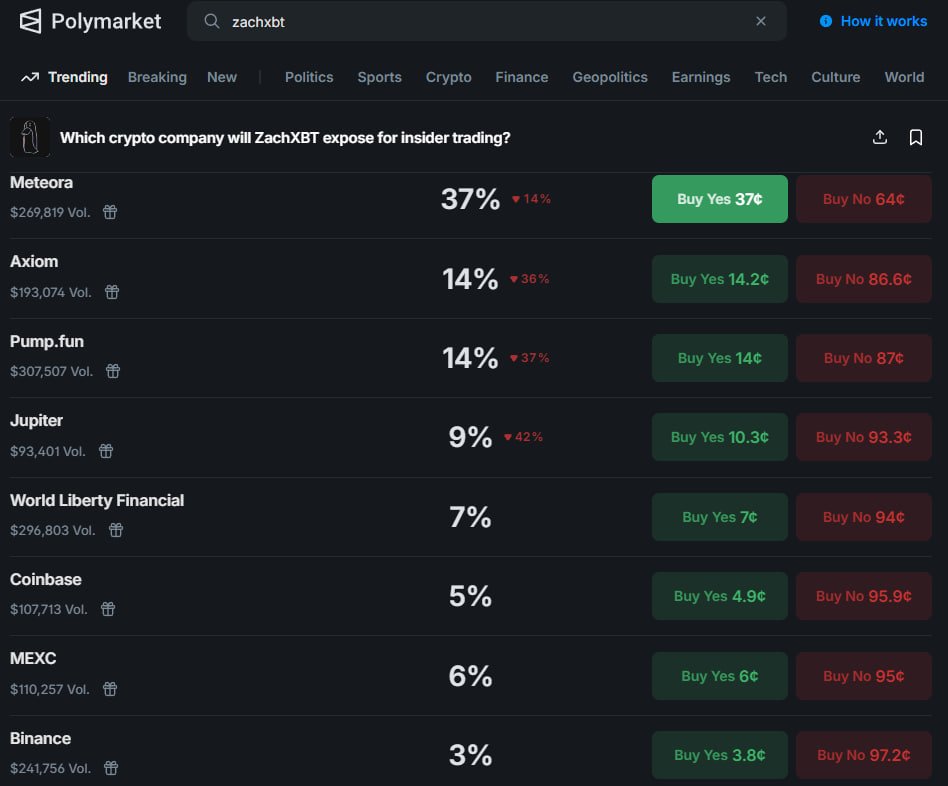Bookmark the ZachXBT market
Screen dimensions: 948x786
point(916,137)
